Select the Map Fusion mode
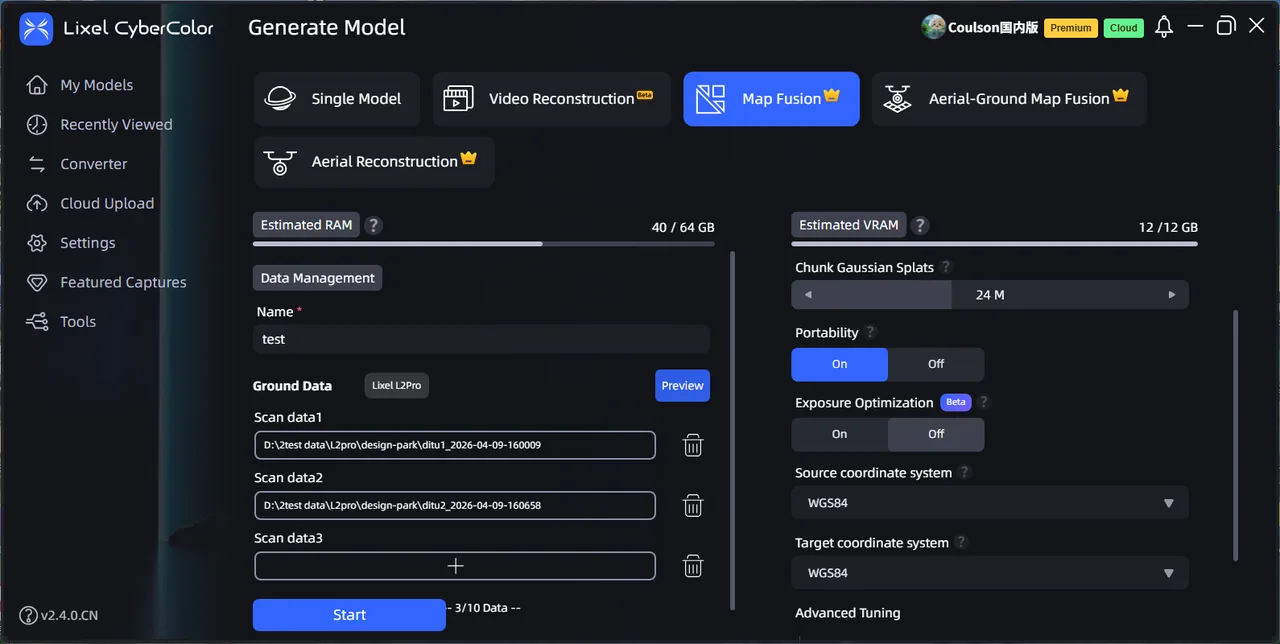The height and width of the screenshot is (644, 1280). click(771, 99)
